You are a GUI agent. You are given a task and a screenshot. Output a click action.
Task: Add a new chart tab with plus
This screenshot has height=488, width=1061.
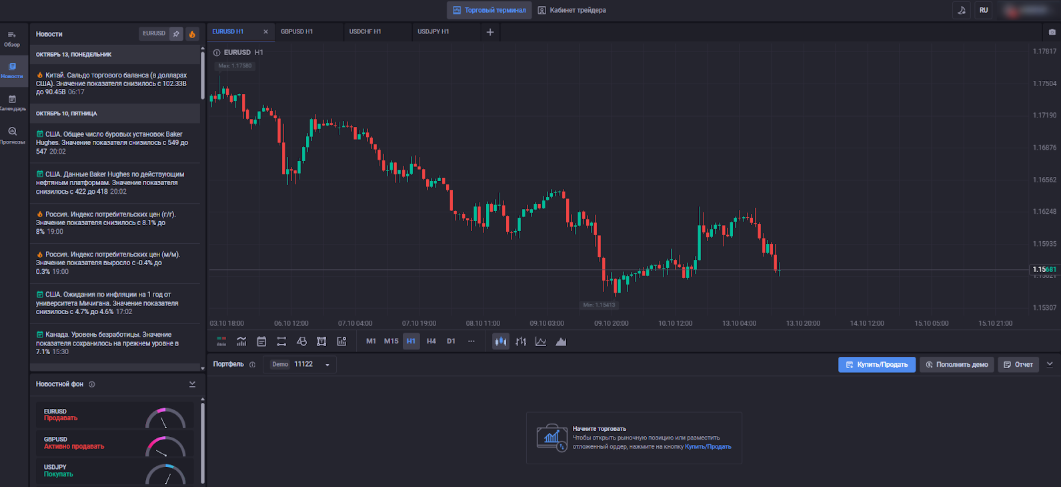click(x=490, y=32)
